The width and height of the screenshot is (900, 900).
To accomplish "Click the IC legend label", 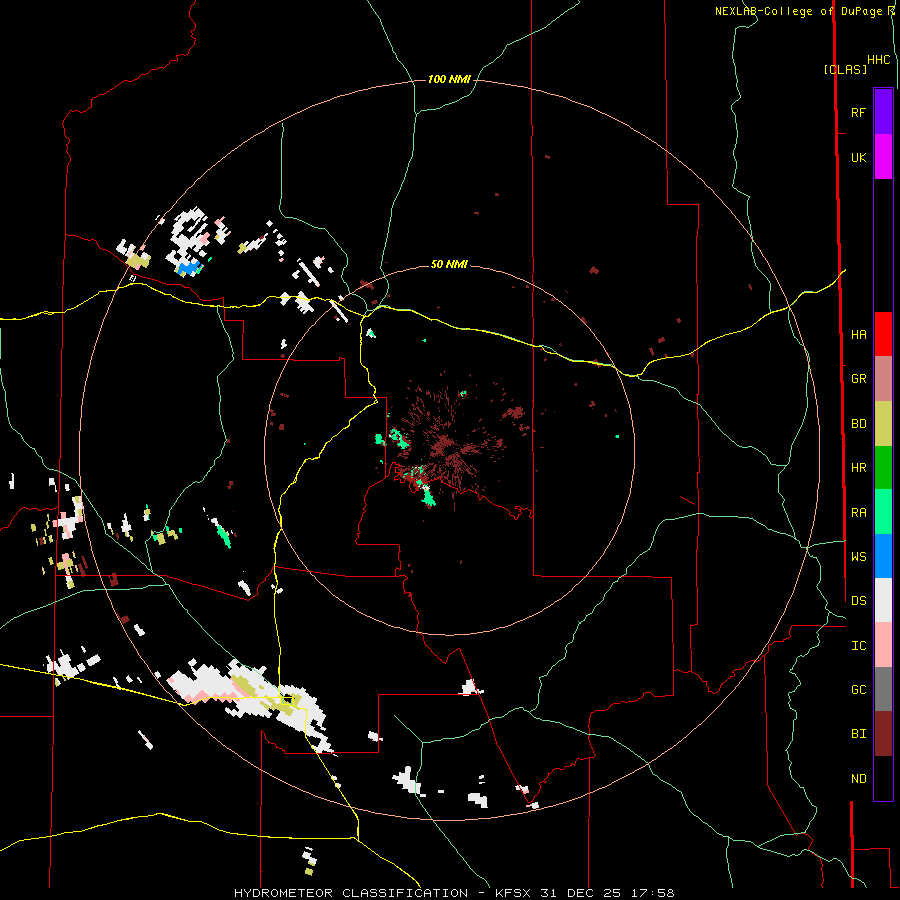I will tap(858, 646).
